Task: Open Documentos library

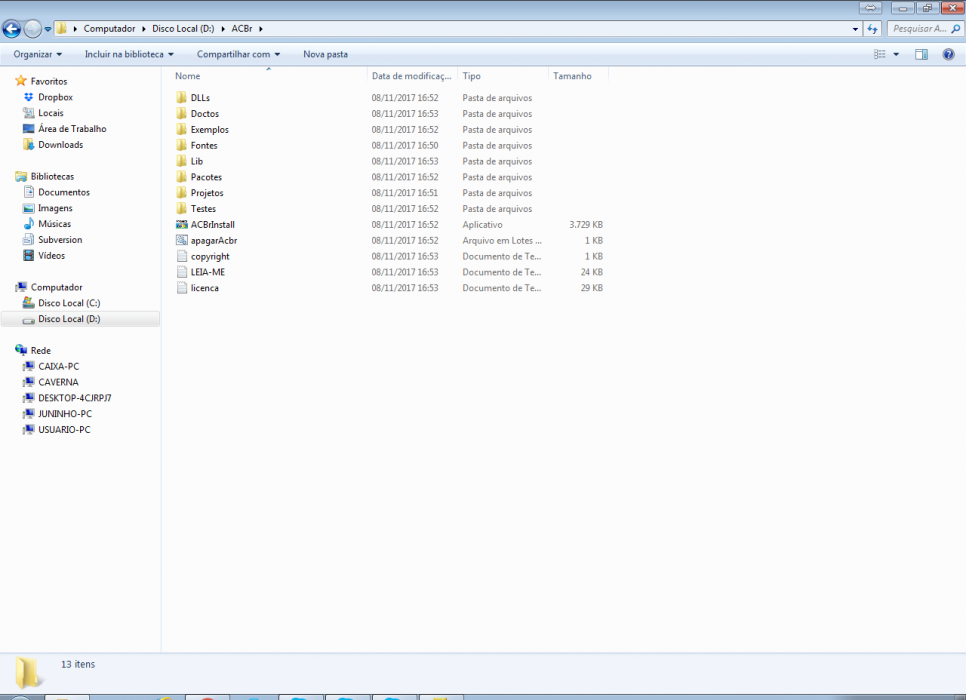Action: click(63, 192)
